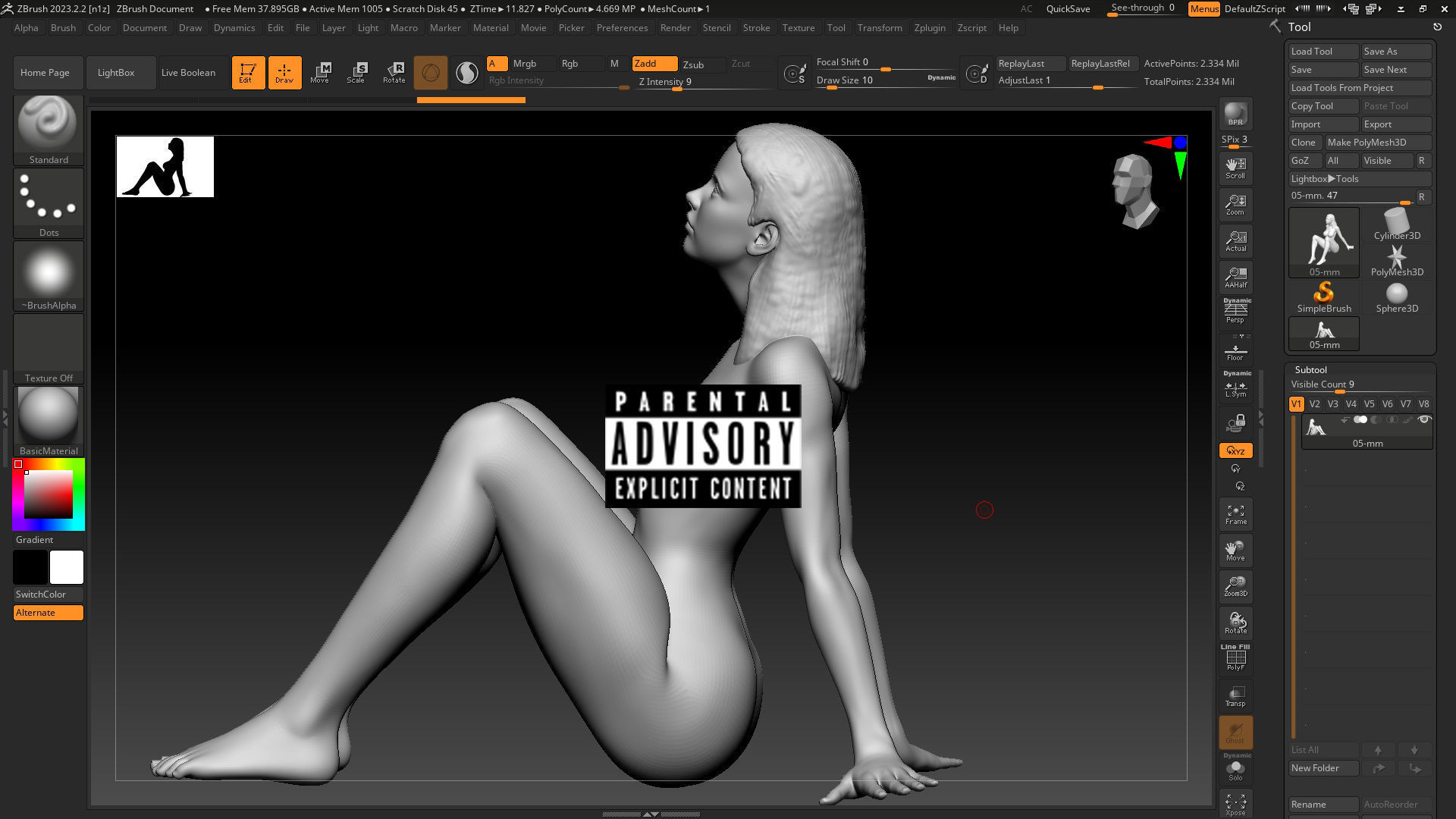This screenshot has height=819, width=1456.
Task: Open the BrushAlpha alpha selector
Action: (x=49, y=276)
